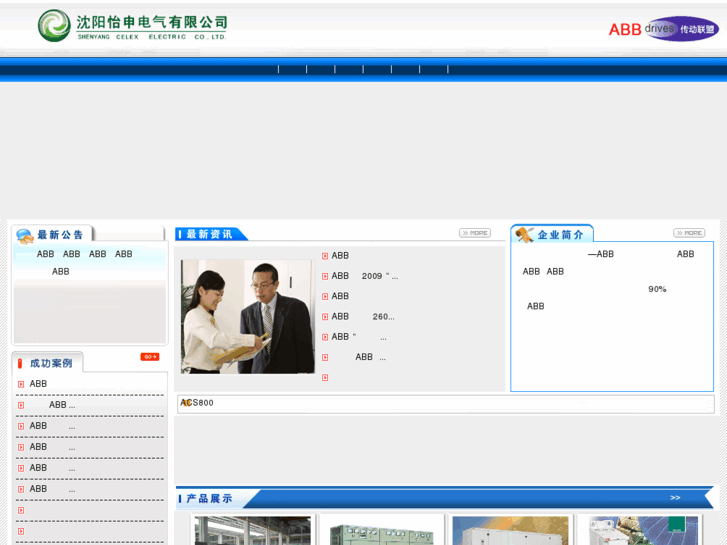Click the news photo of two colleagues

click(248, 317)
